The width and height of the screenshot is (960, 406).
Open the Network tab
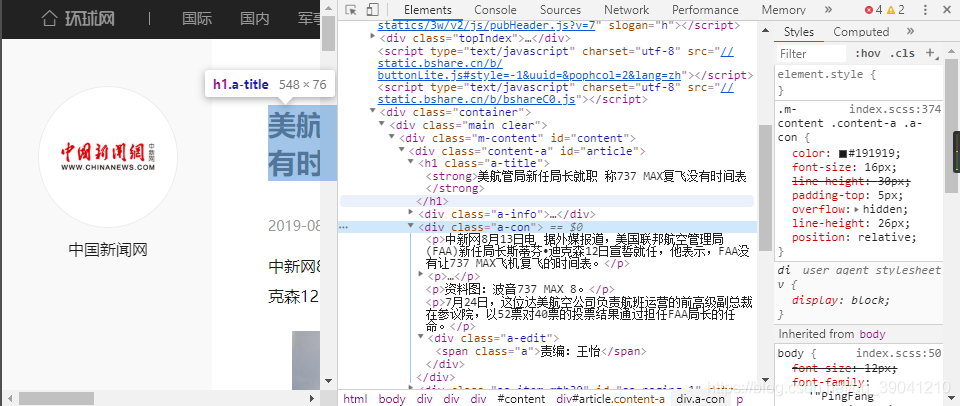[x=626, y=10]
